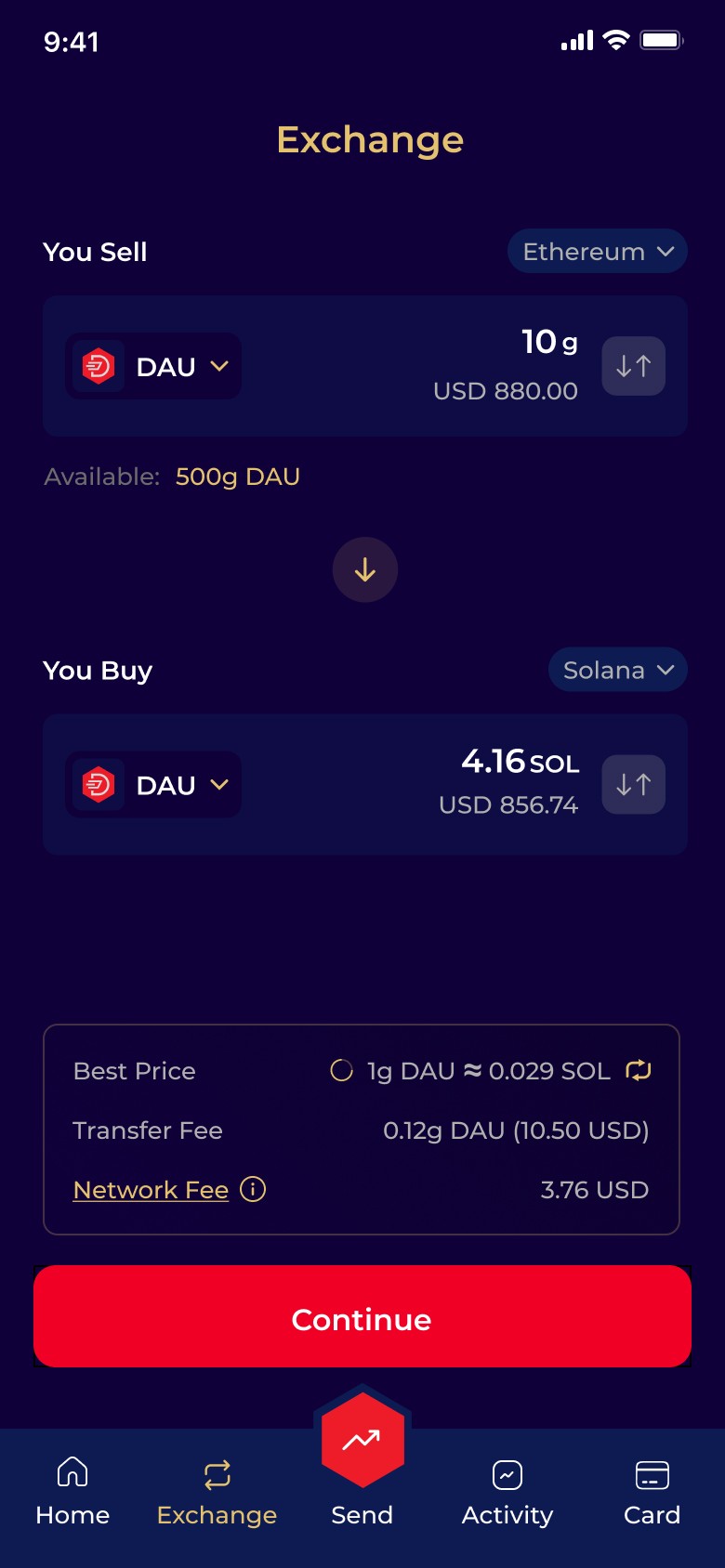Refresh the Best Price rate icon
Viewport: 725px width, 1568px height.
pos(639,1070)
